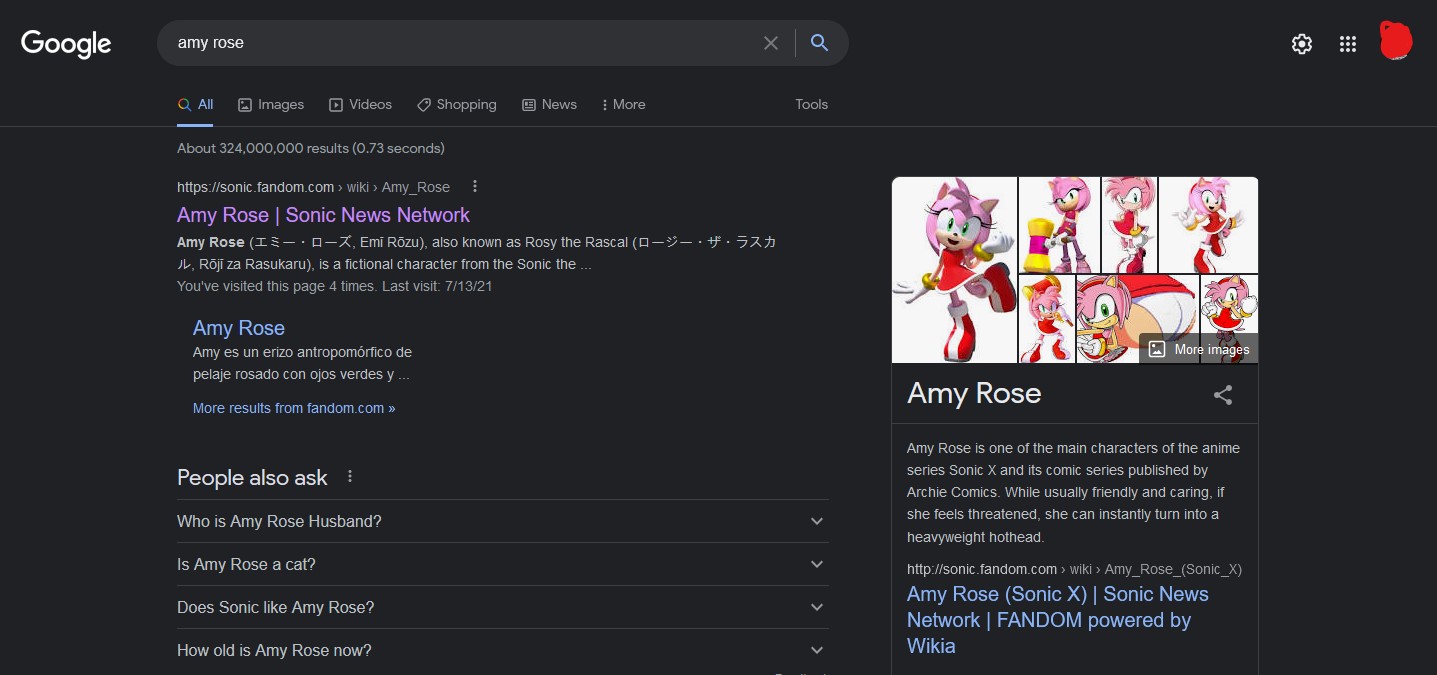Click the More images button
The width and height of the screenshot is (1437, 675).
pyautogui.click(x=1199, y=349)
